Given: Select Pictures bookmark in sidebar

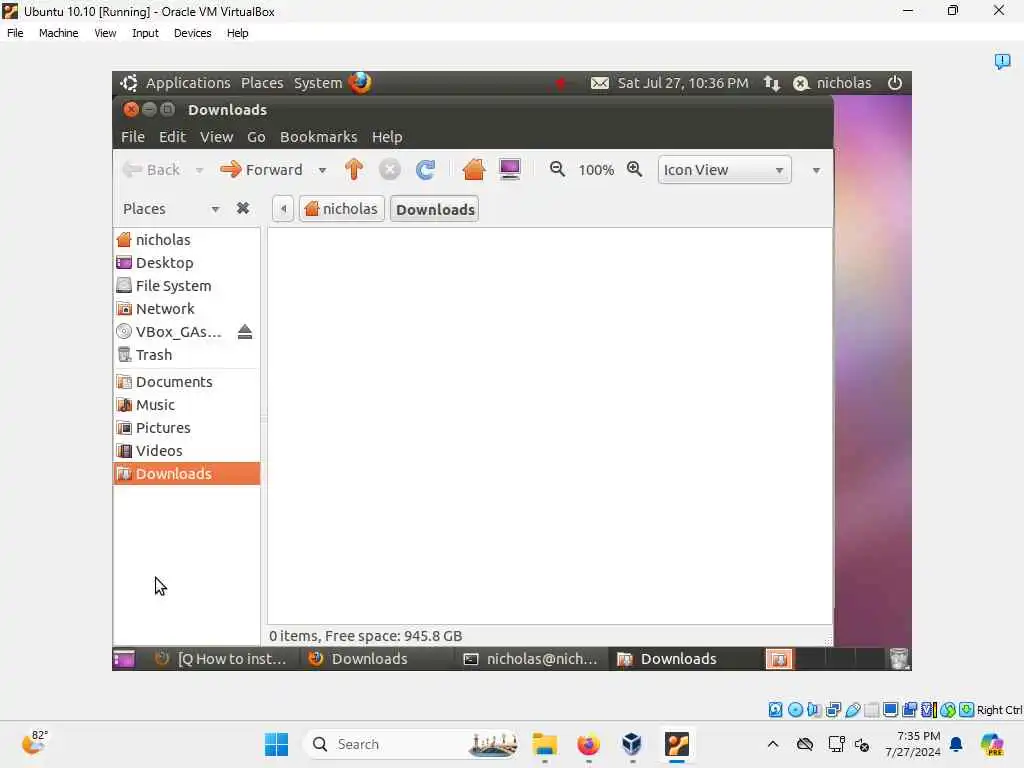Looking at the screenshot, I should click(187, 428).
